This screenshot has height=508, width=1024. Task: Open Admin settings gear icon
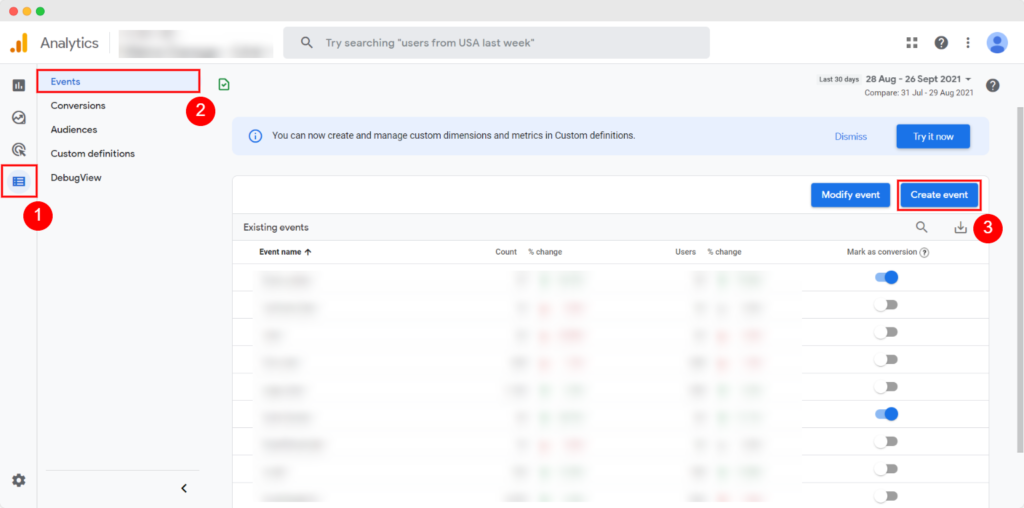[x=19, y=481]
